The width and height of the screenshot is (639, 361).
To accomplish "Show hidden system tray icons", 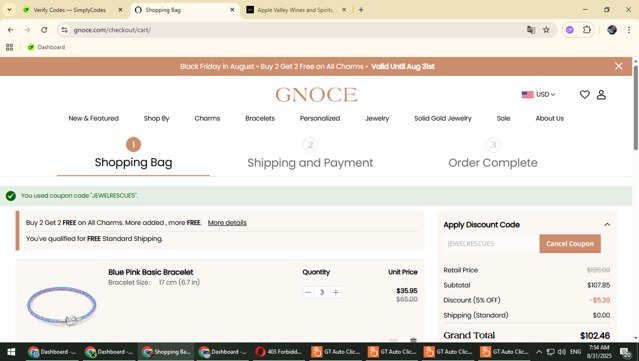I will click(539, 352).
